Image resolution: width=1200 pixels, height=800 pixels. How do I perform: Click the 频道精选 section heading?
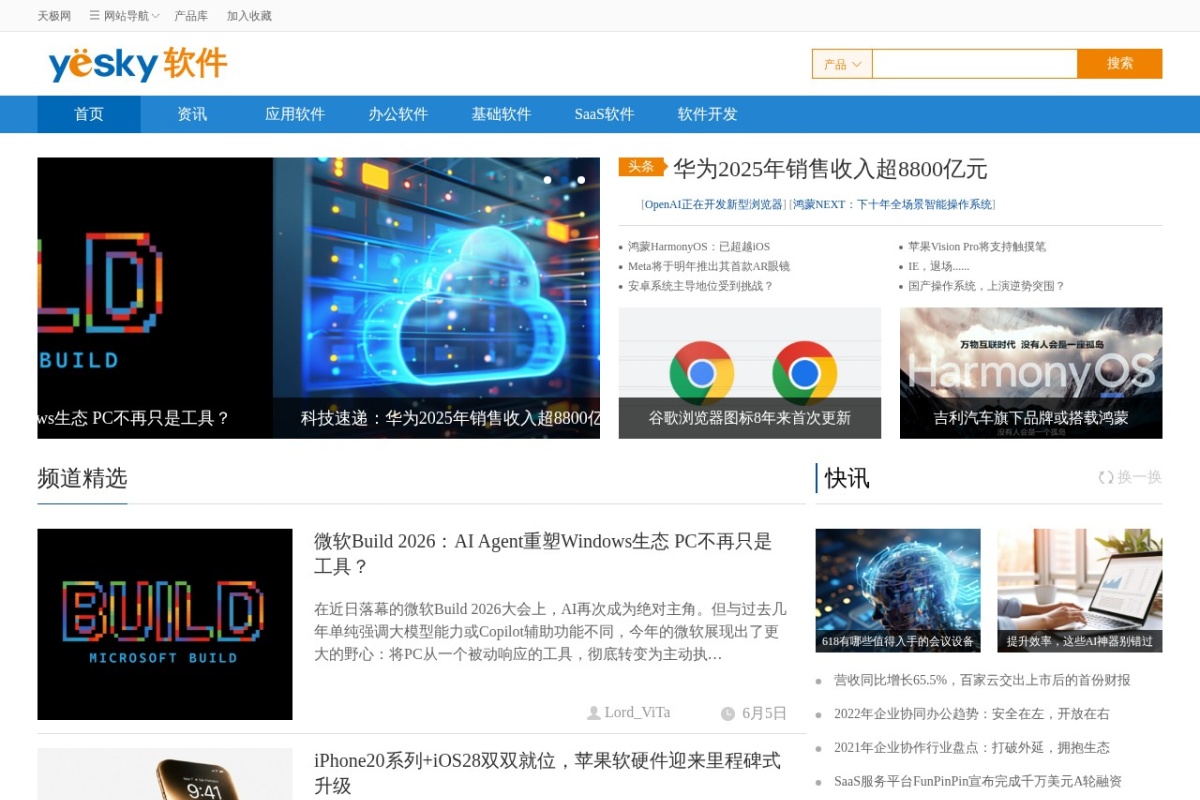pyautogui.click(x=82, y=478)
